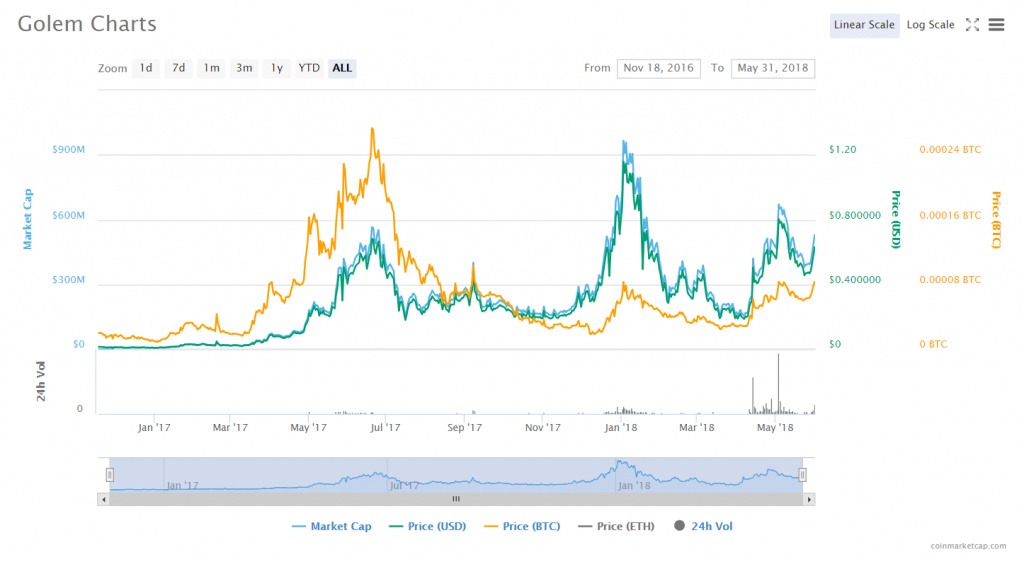Viewport: 1024px width, 562px height.
Task: Toggle 24h Vol series in legend
Action: (703, 526)
